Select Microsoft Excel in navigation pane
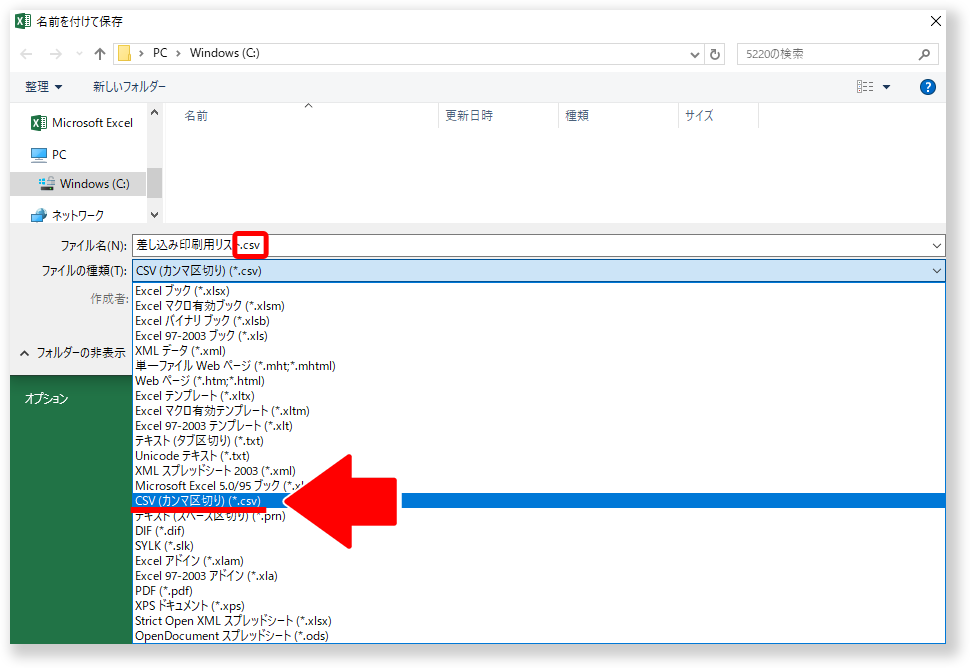The height and width of the screenshot is (668, 970). [x=82, y=122]
